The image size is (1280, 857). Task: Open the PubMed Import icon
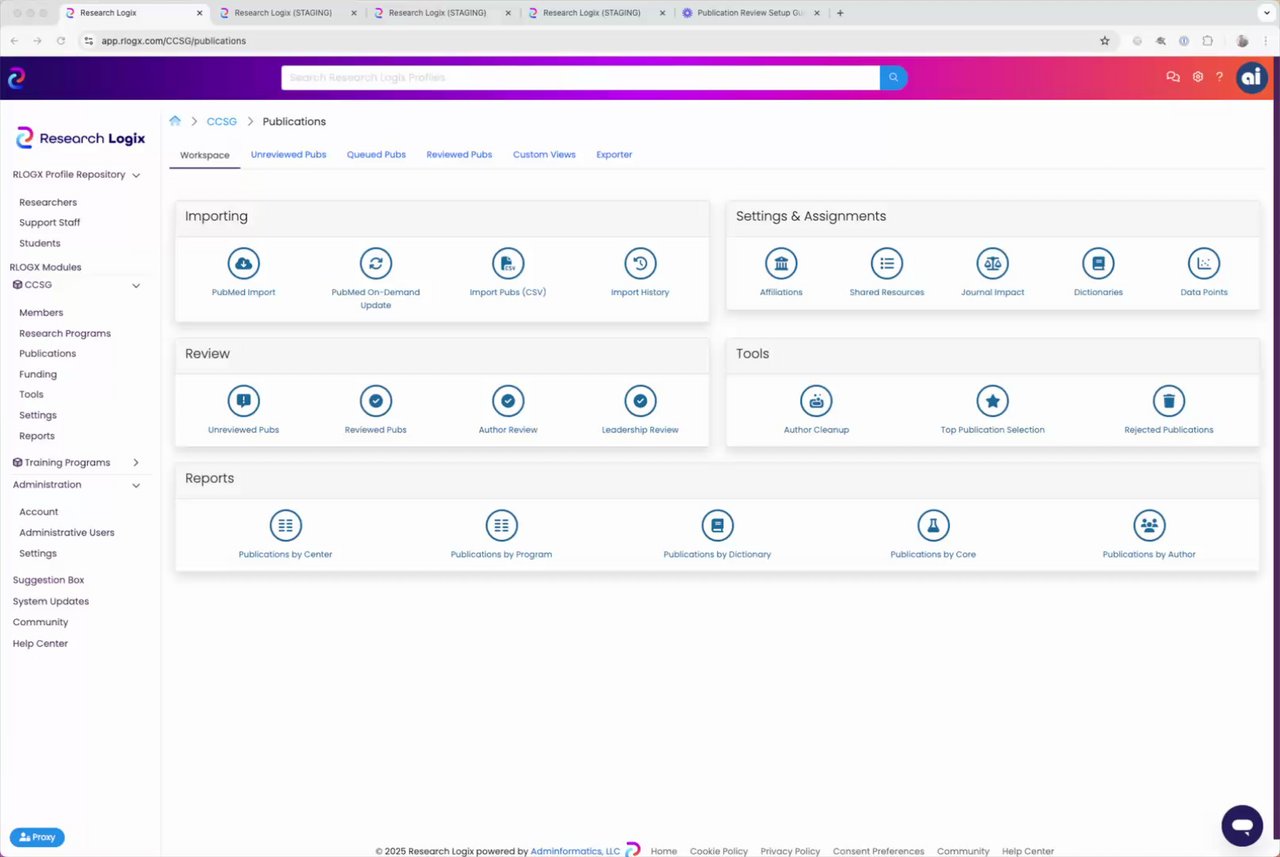tap(243, 264)
